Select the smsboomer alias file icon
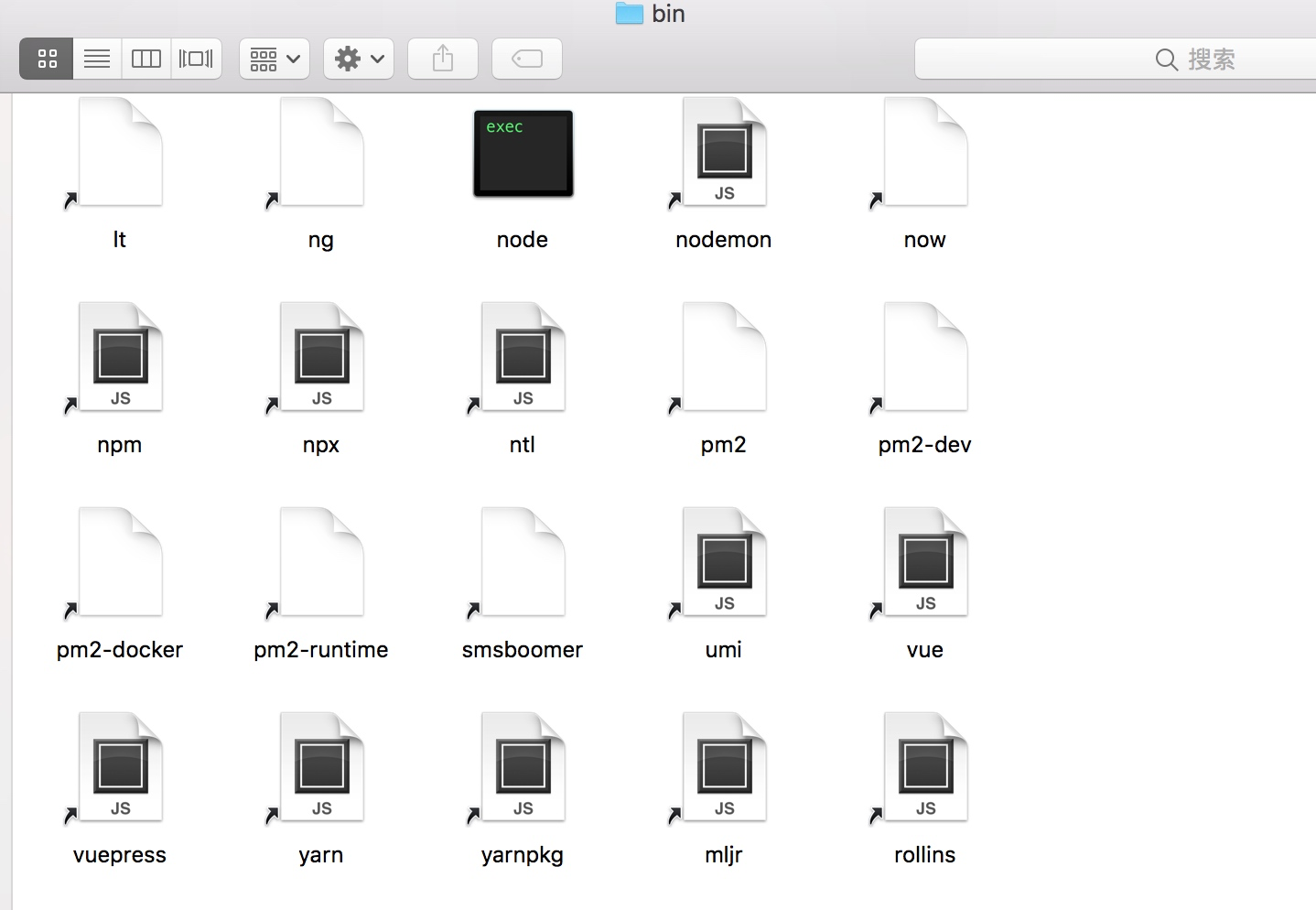The width and height of the screenshot is (1316, 910). point(523,563)
